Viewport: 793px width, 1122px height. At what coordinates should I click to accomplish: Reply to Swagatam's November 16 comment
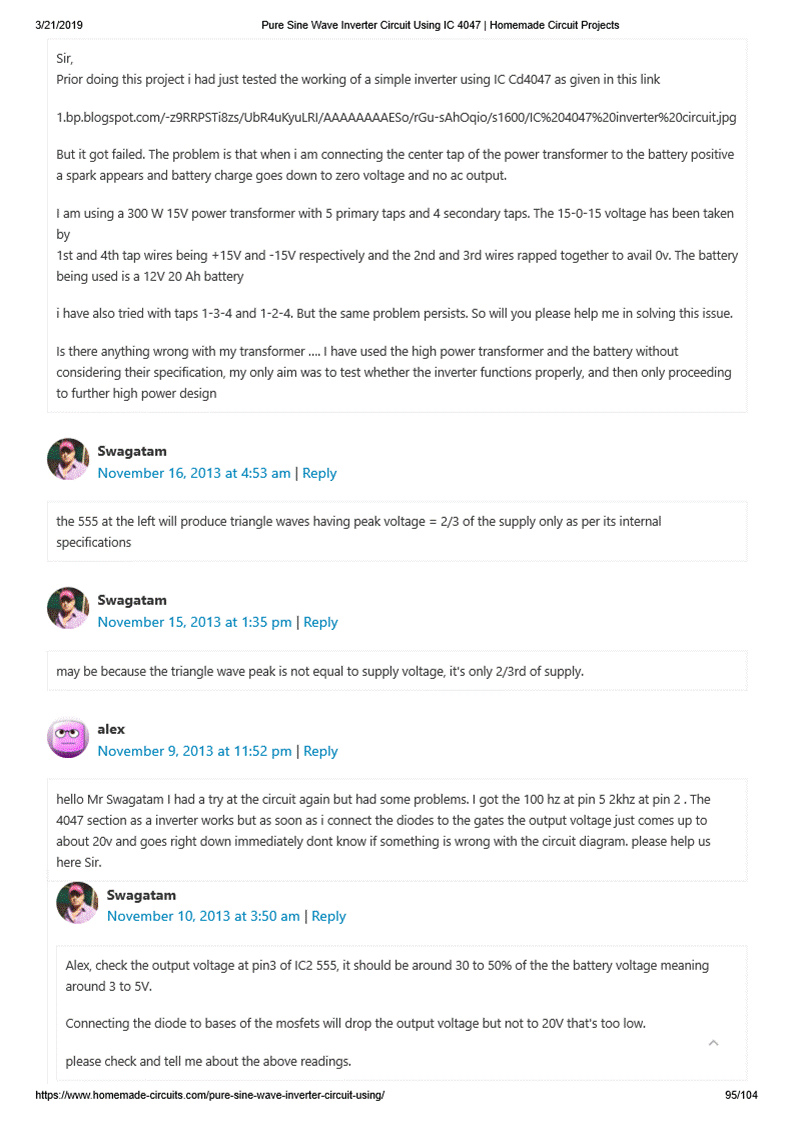coord(320,473)
